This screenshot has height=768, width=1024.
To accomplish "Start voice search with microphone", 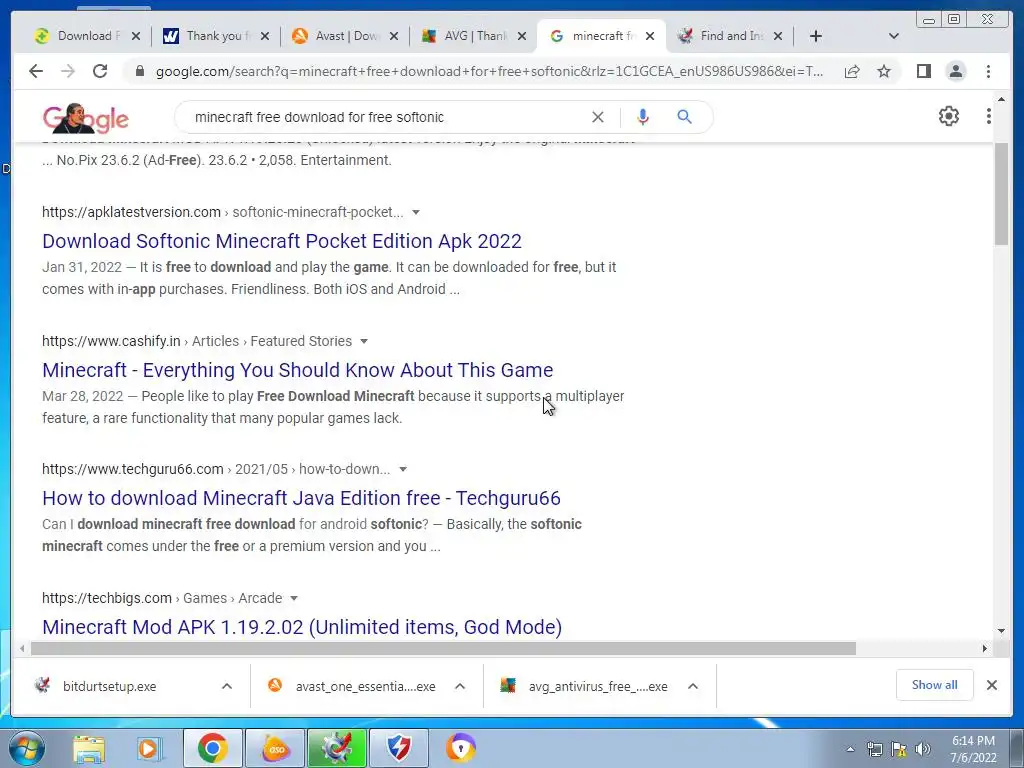I will [x=643, y=117].
